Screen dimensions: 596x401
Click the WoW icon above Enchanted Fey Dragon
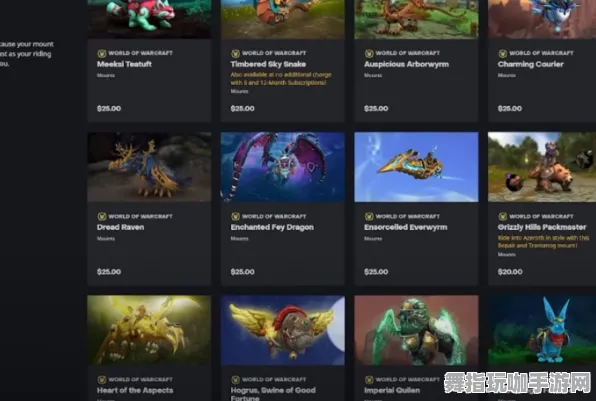pyautogui.click(x=235, y=216)
